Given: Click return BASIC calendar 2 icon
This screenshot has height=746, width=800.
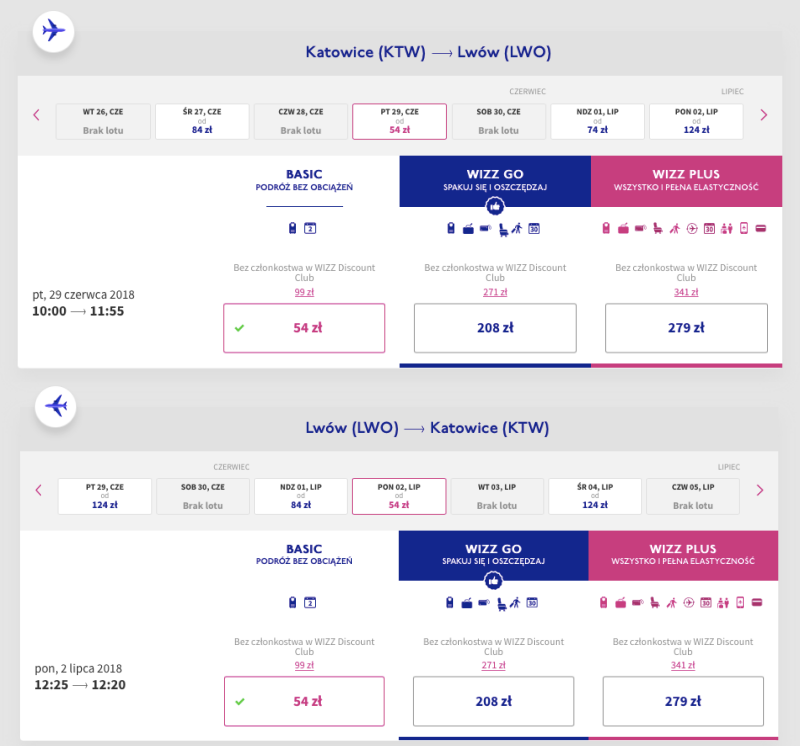Looking at the screenshot, I should click(310, 603).
